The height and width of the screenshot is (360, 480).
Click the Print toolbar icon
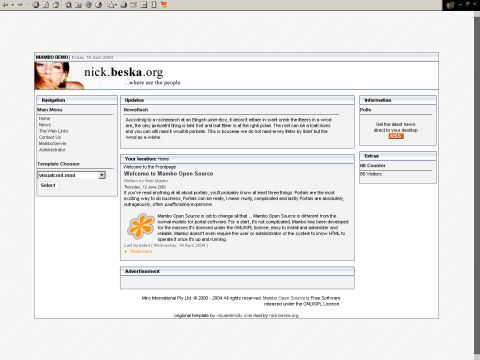click(123, 5)
